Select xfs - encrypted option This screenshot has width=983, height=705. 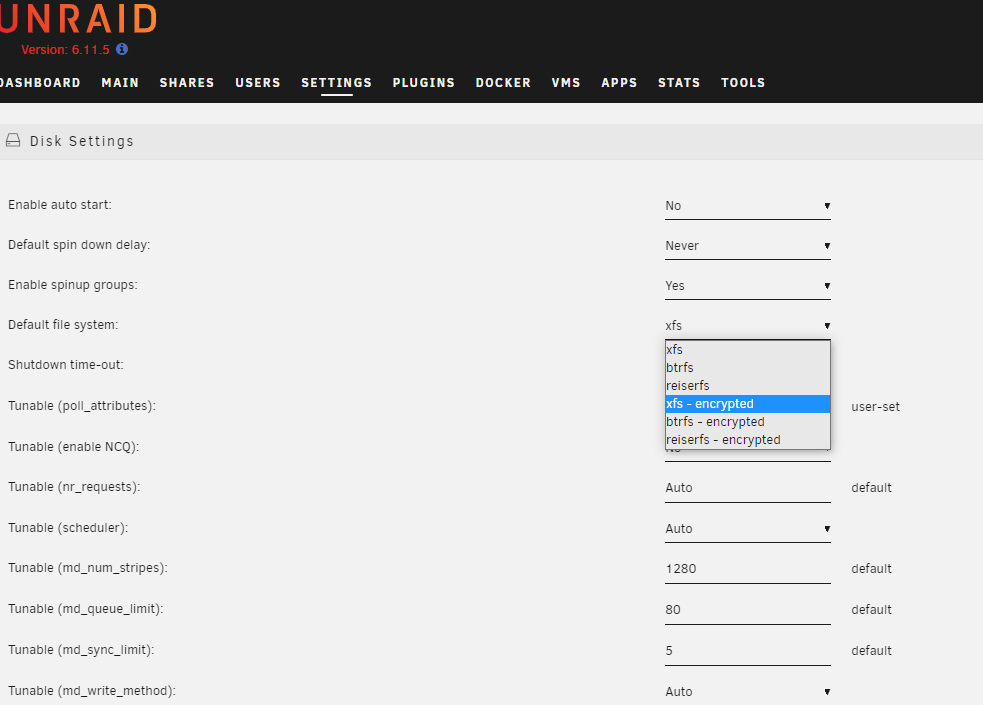pos(748,404)
